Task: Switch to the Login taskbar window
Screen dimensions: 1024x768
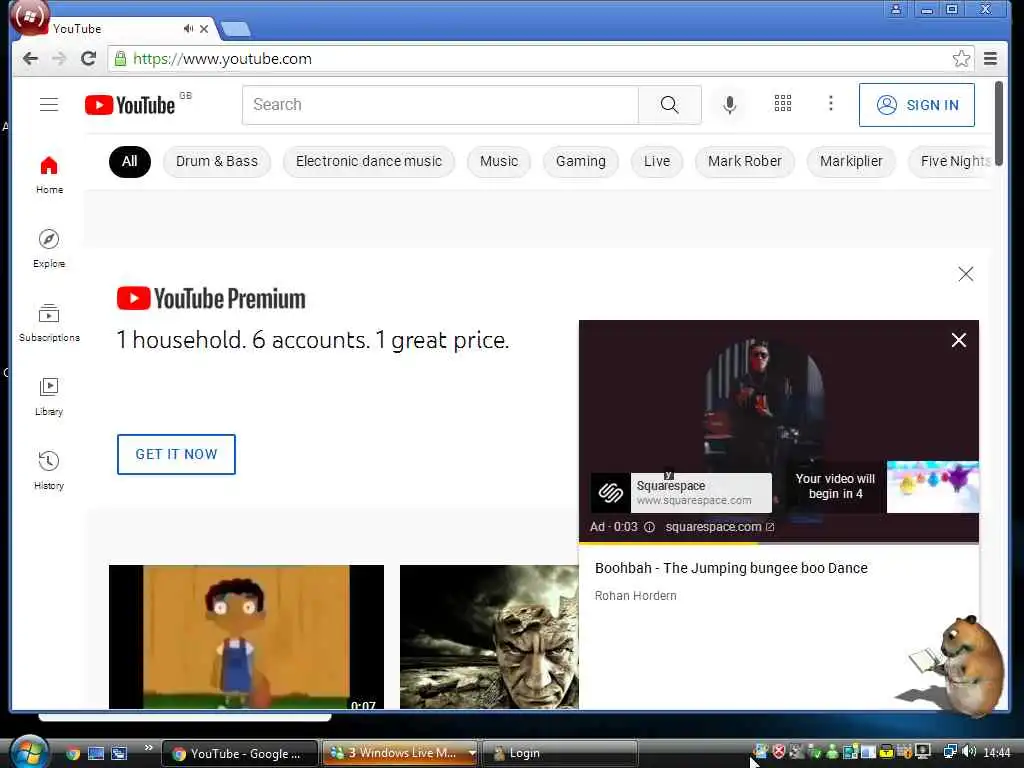Action: click(560, 753)
